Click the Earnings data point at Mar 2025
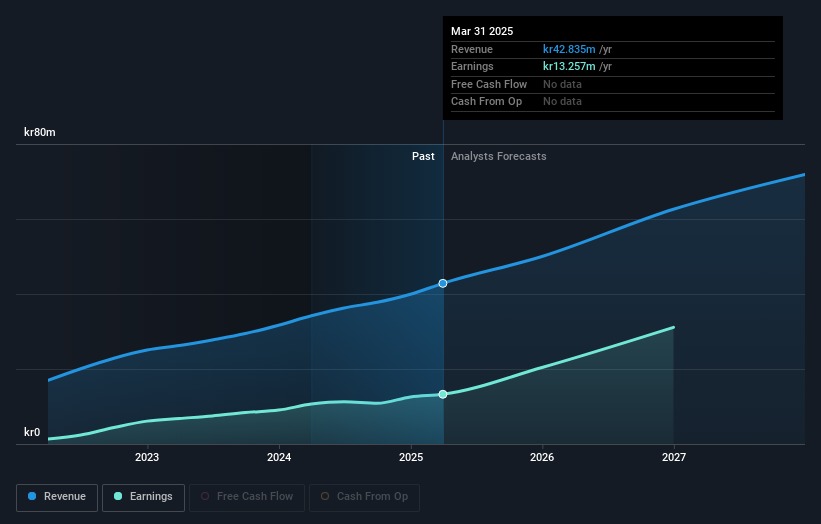Screen dimensions: 821x524 [443, 394]
